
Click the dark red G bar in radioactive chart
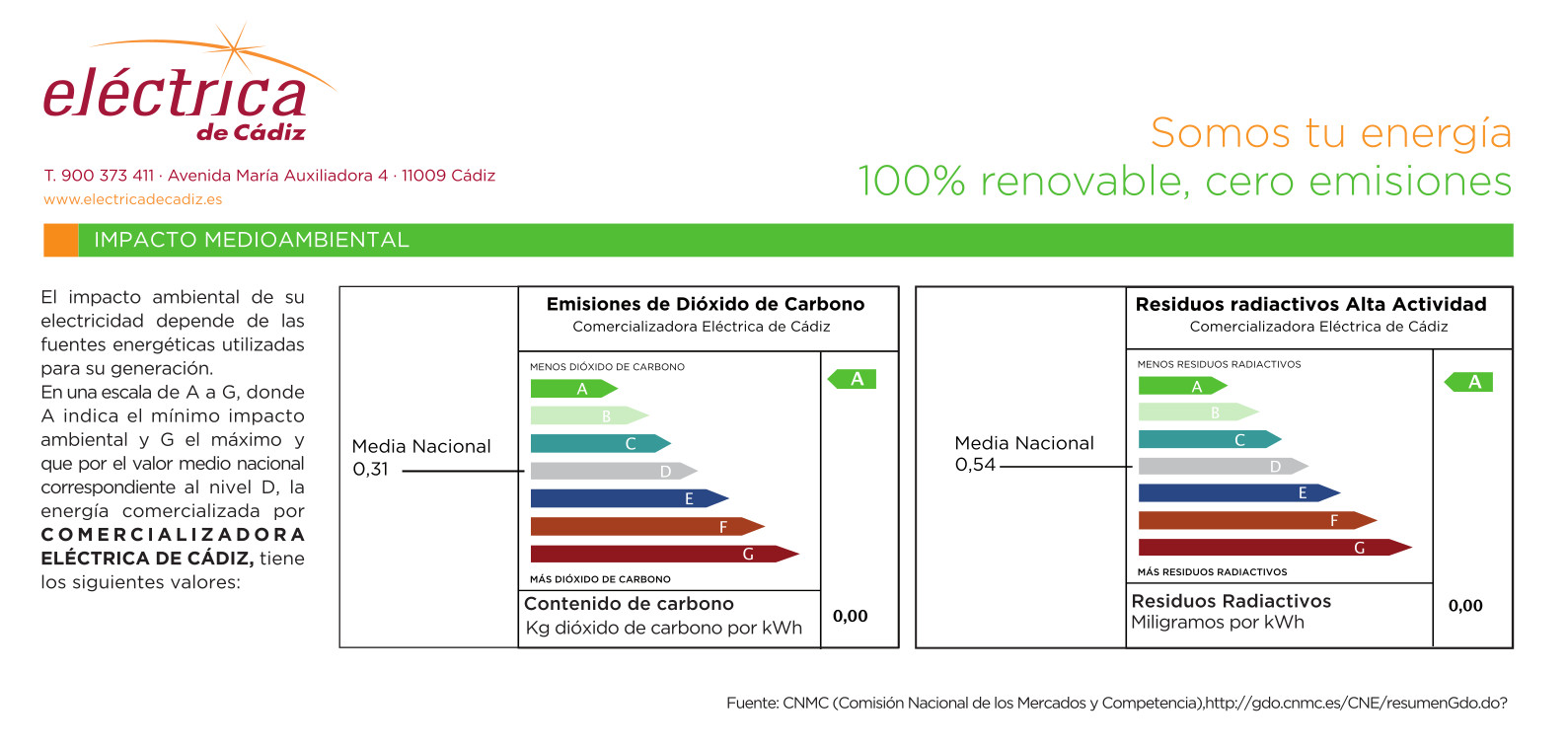click(1275, 547)
